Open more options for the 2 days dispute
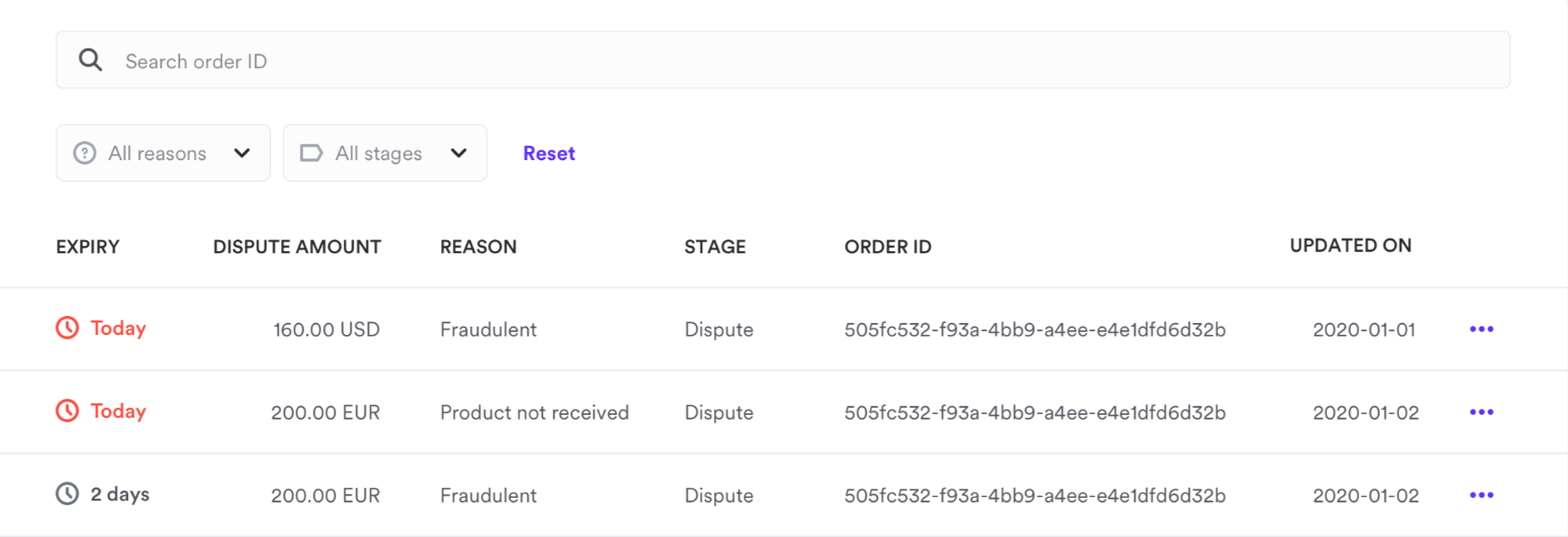The width and height of the screenshot is (1568, 537). (1481, 494)
